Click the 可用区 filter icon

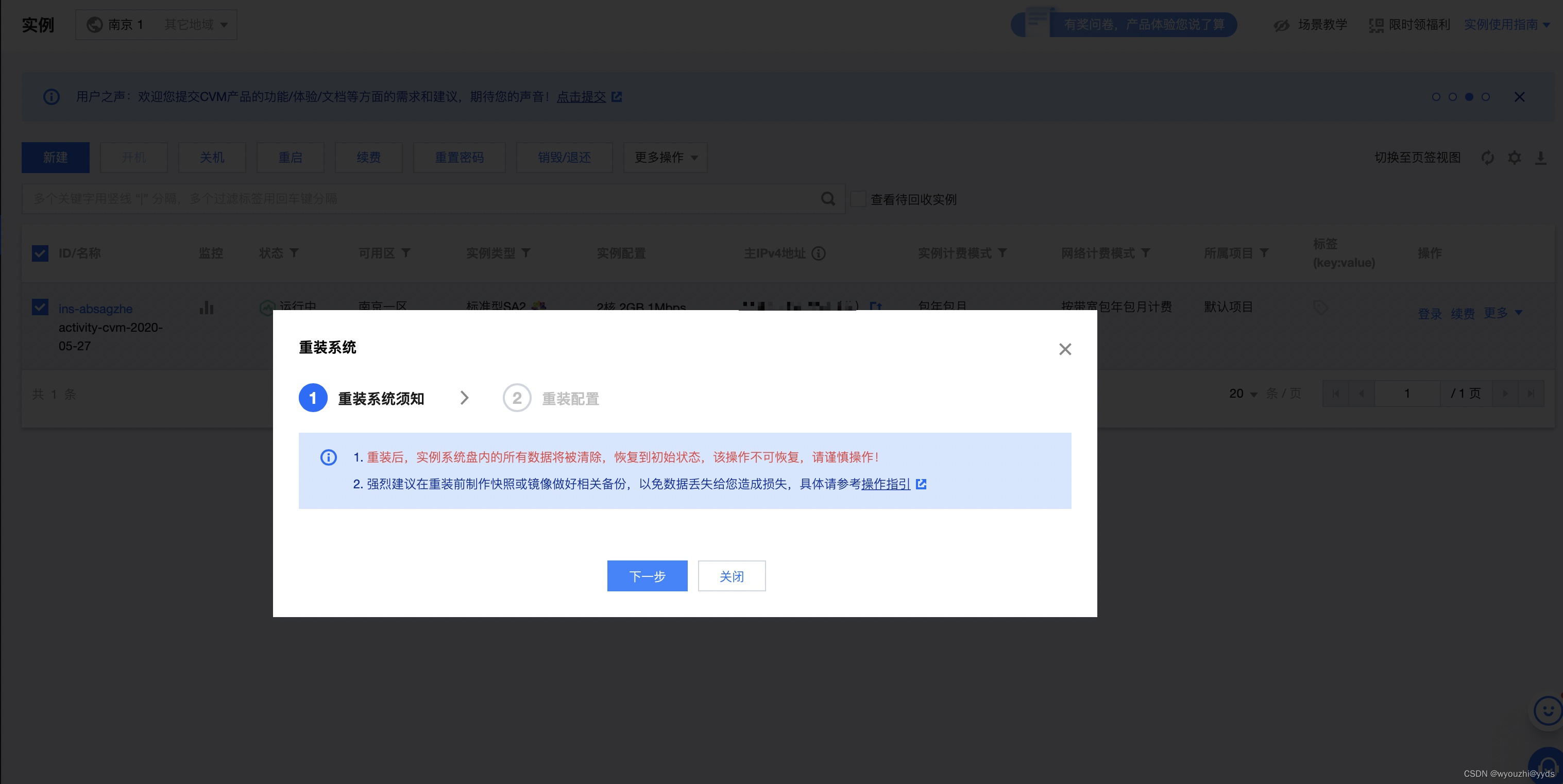tap(406, 252)
